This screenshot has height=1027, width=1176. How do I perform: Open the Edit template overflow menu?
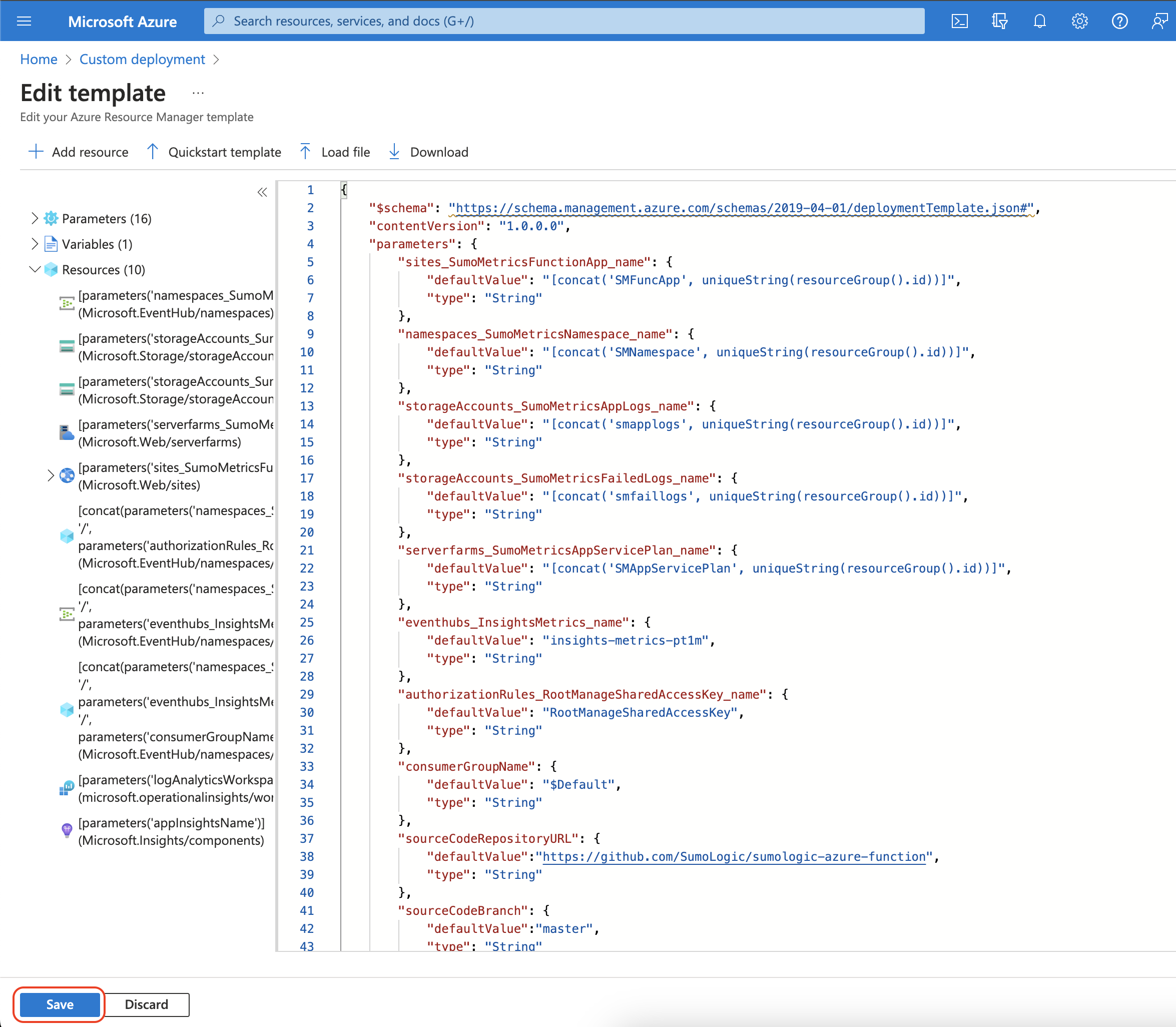(x=197, y=94)
